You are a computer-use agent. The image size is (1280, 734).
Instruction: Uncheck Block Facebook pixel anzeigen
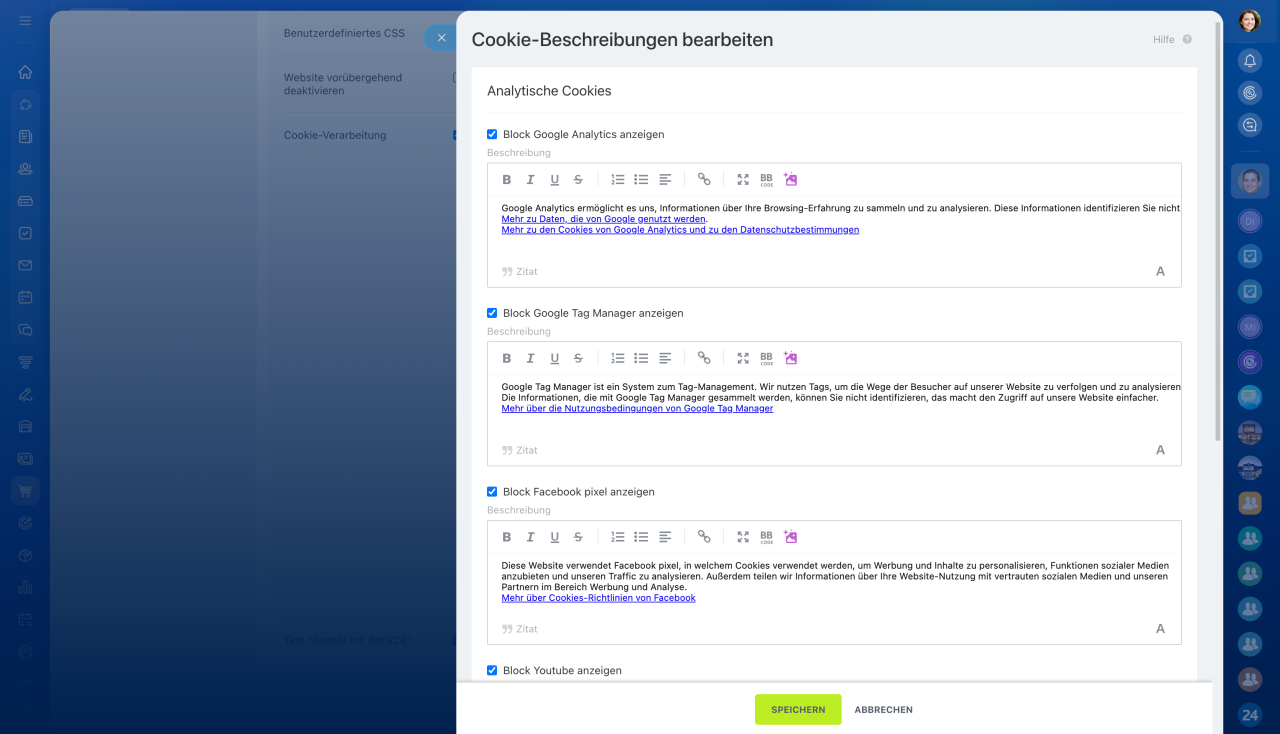(492, 492)
